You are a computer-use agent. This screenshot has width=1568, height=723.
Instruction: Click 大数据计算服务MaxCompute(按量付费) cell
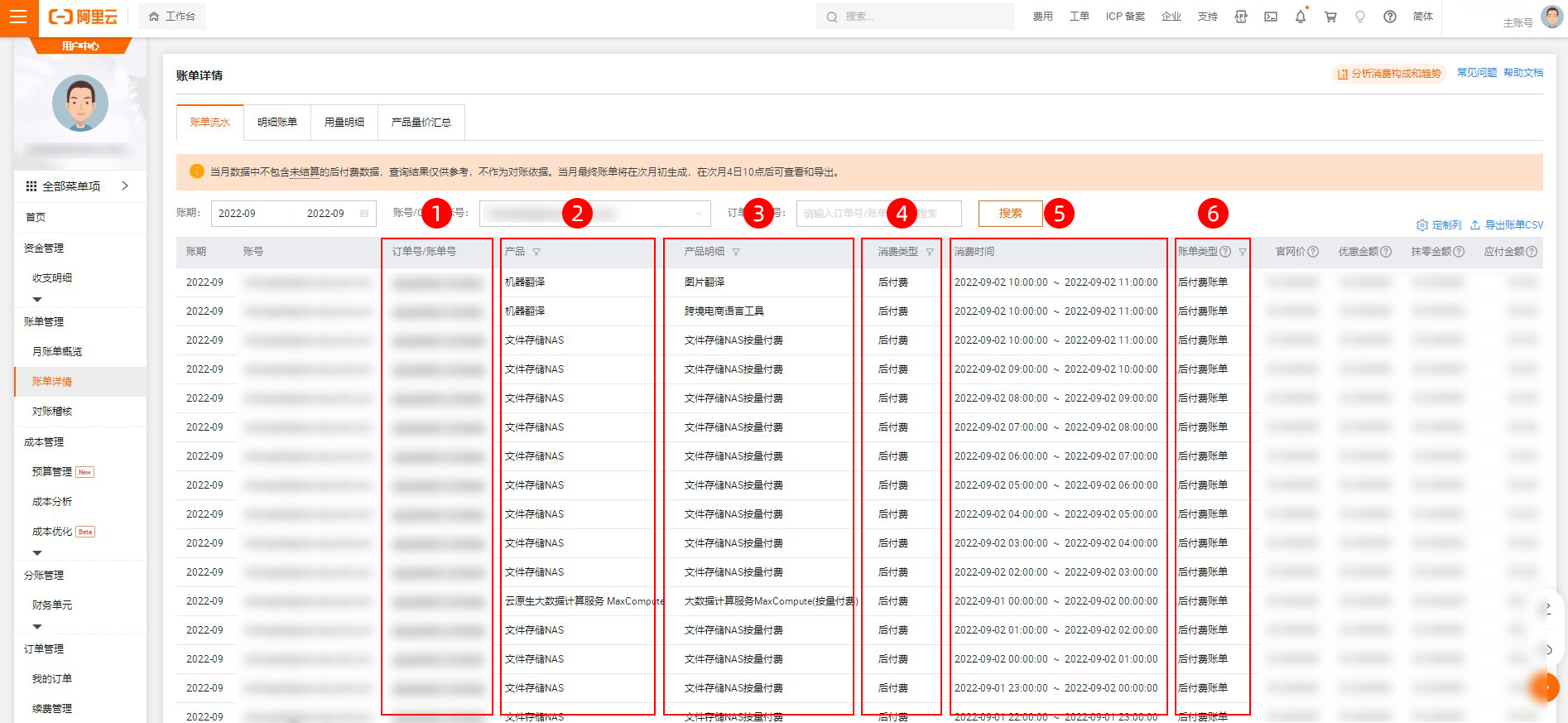click(772, 601)
